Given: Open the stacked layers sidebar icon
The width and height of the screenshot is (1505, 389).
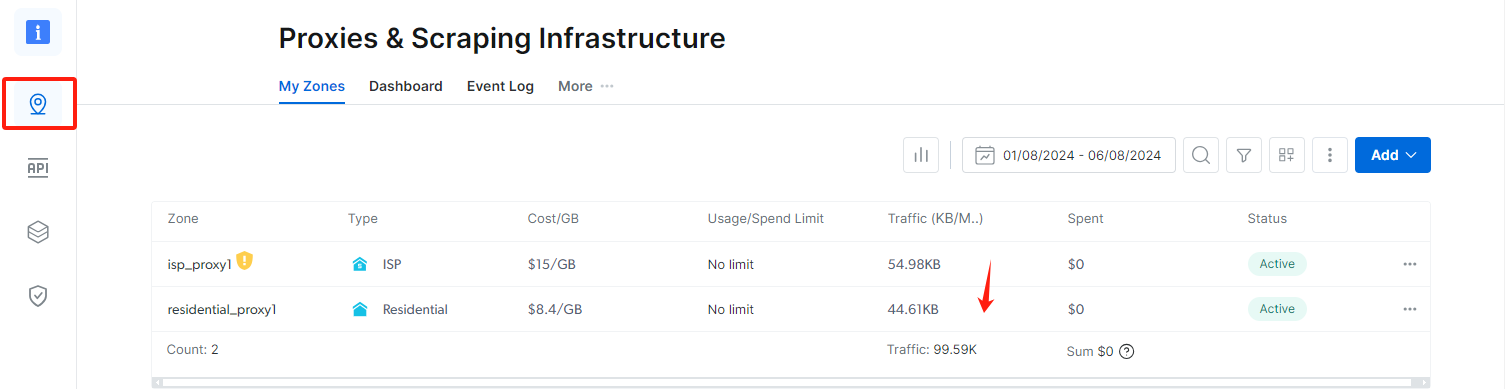Looking at the screenshot, I should (38, 232).
